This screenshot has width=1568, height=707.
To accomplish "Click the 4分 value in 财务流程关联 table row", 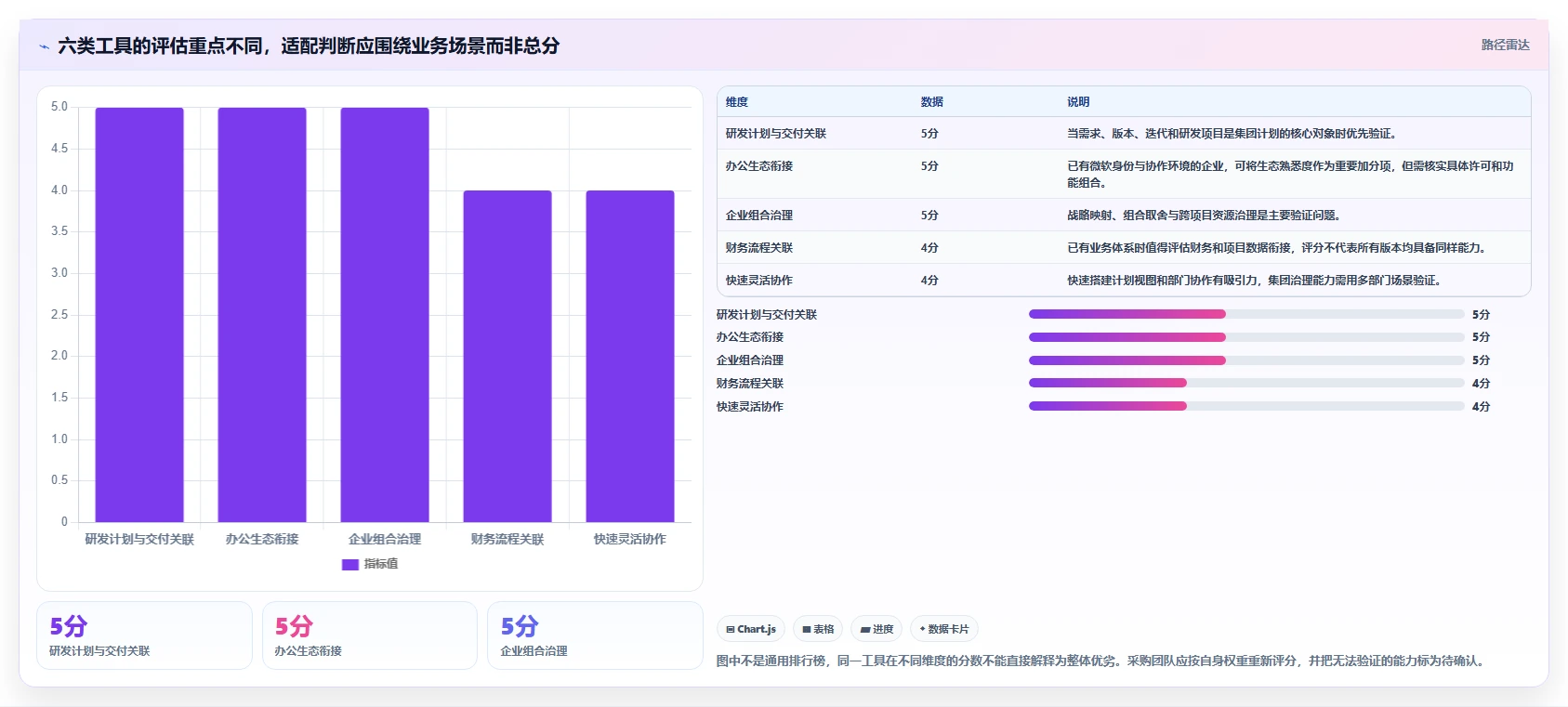I will [929, 248].
